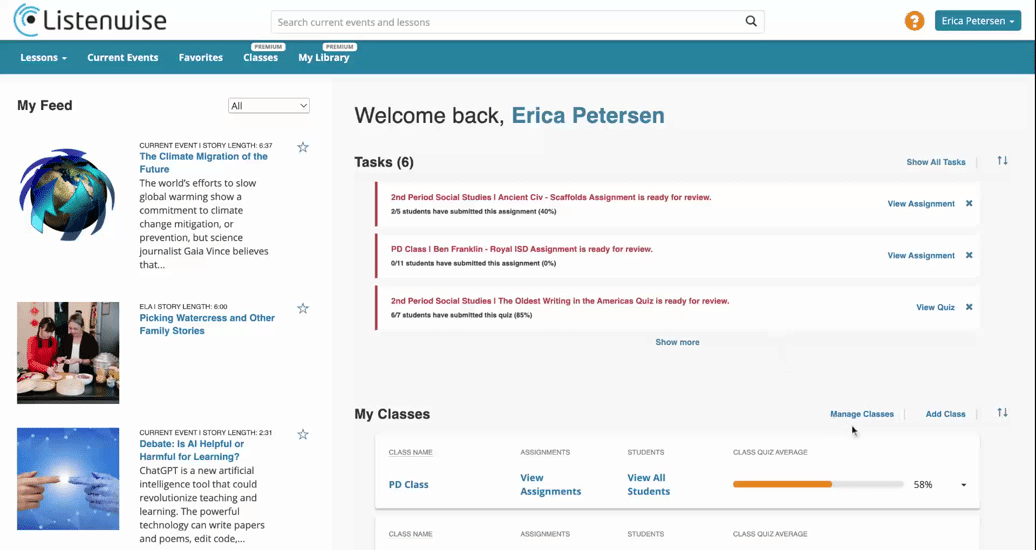Go to Current Events tab

[x=123, y=58]
